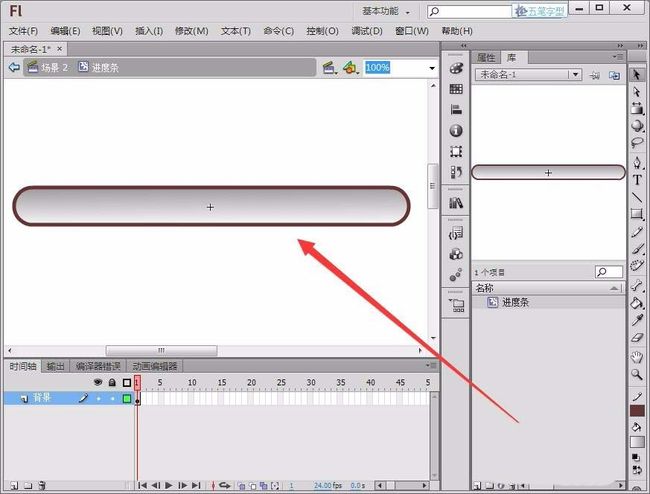Viewport: 650px width, 494px height.
Task: Open the Library panel options menu
Action: (x=618, y=57)
